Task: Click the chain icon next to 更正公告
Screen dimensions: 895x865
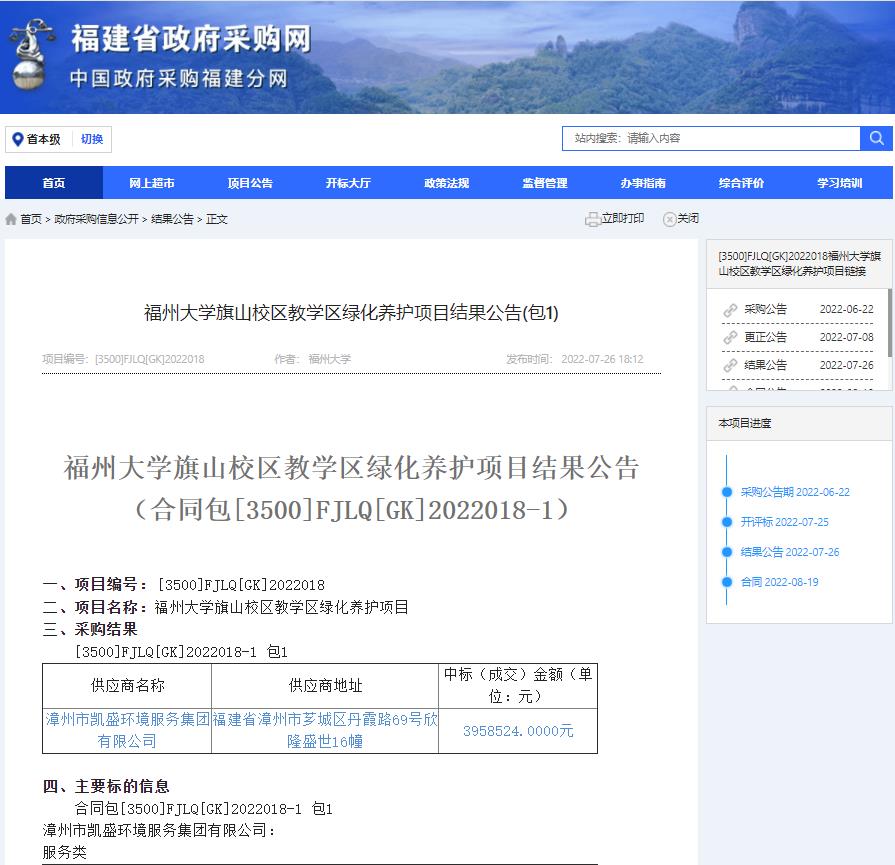Action: tap(730, 337)
